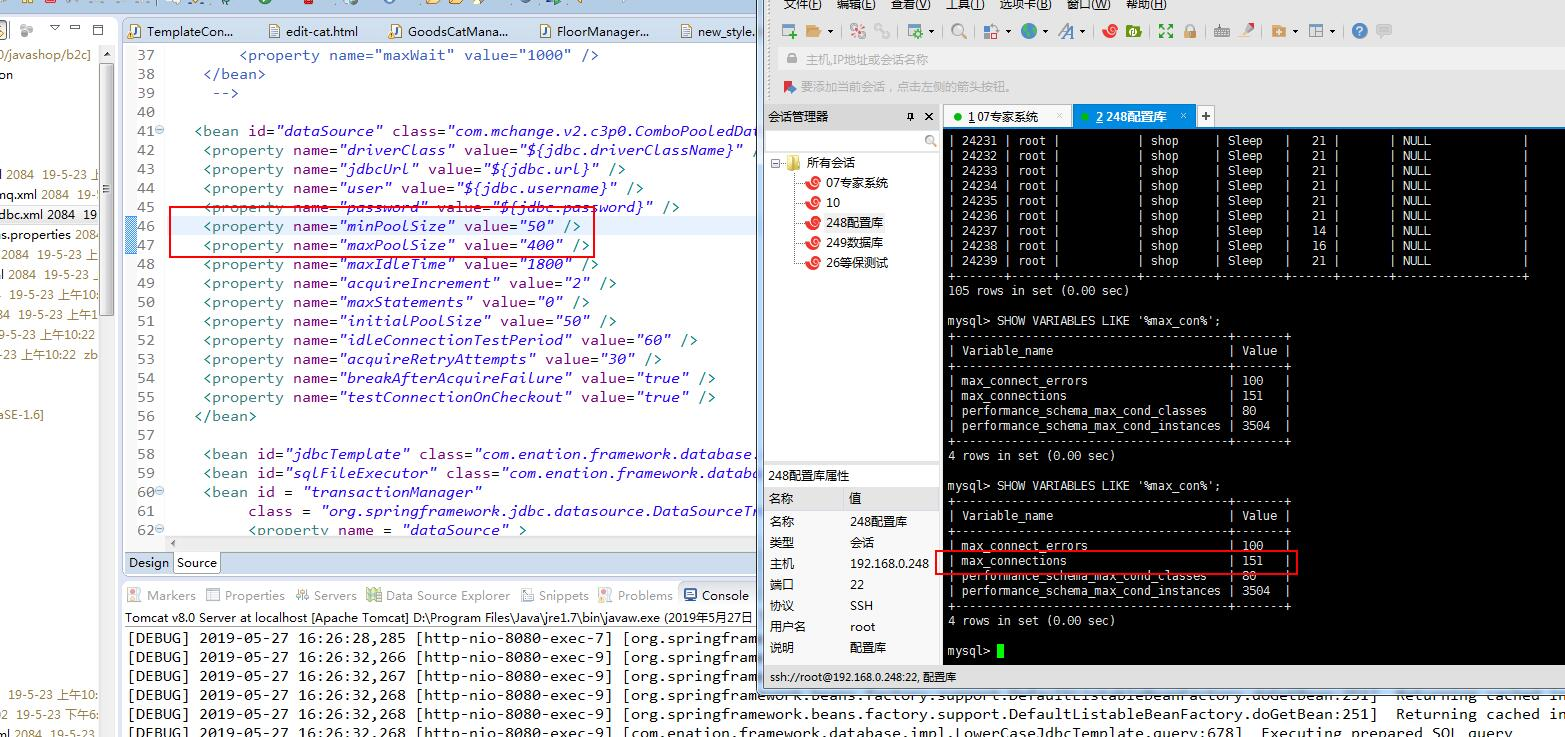Select session 248配置库 in session tree
This screenshot has width=1565, height=737.
(x=854, y=222)
